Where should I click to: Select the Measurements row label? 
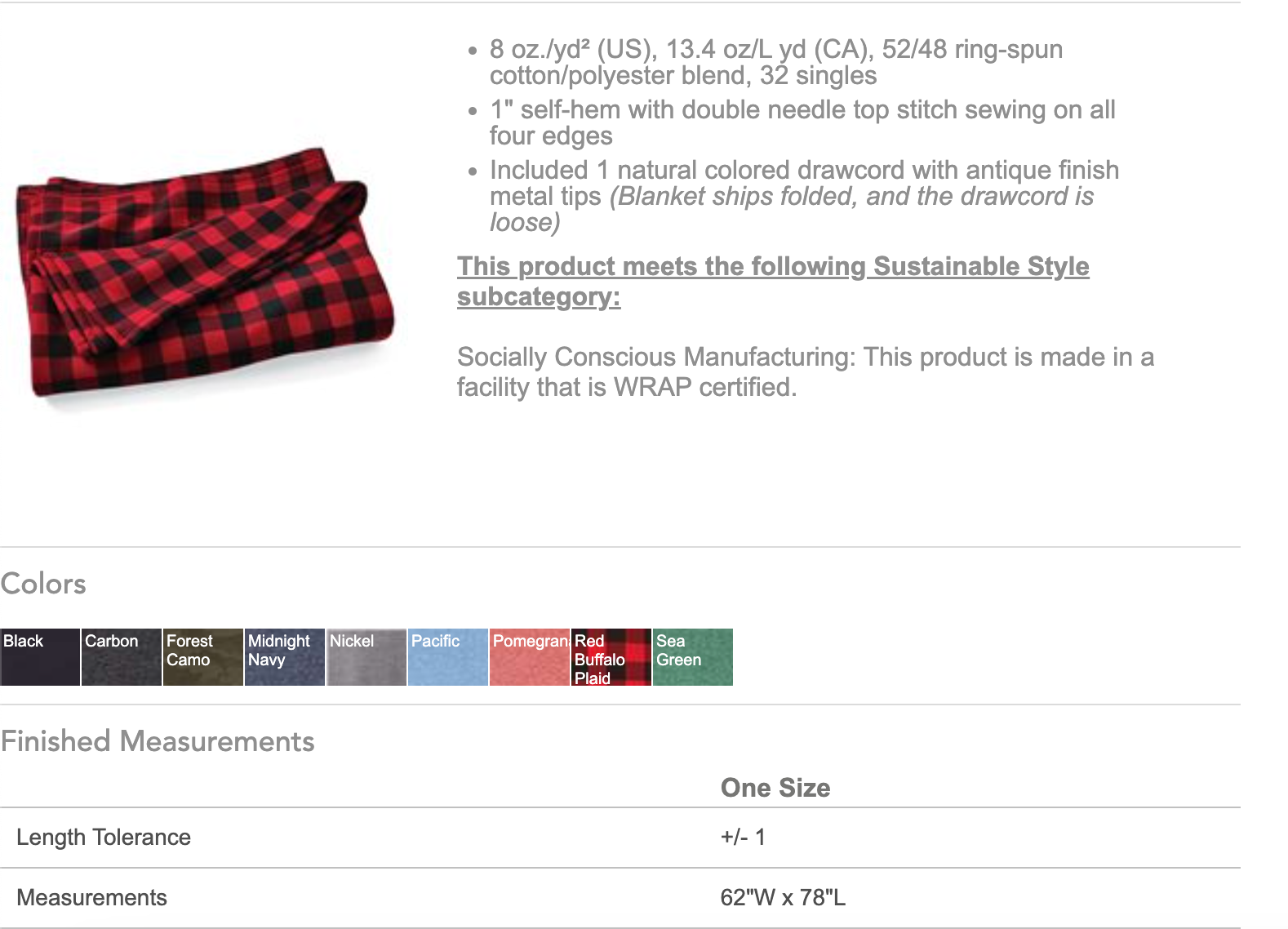point(91,898)
